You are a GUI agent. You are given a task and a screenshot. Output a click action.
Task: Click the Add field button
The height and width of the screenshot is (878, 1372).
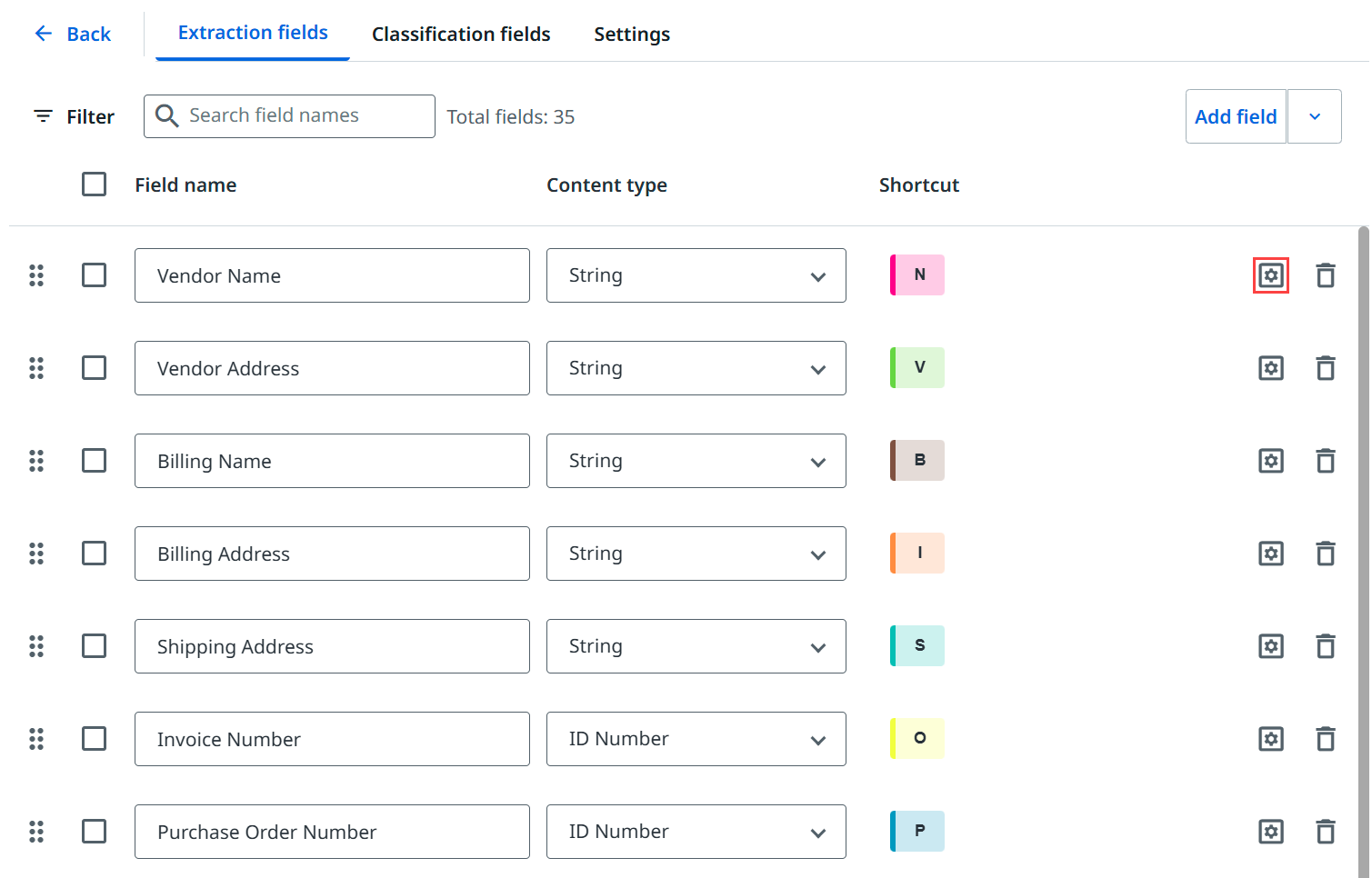(x=1235, y=116)
